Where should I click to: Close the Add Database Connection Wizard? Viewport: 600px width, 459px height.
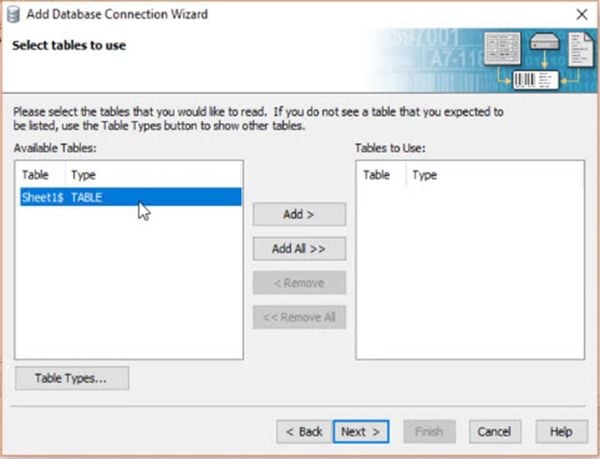[x=581, y=14]
